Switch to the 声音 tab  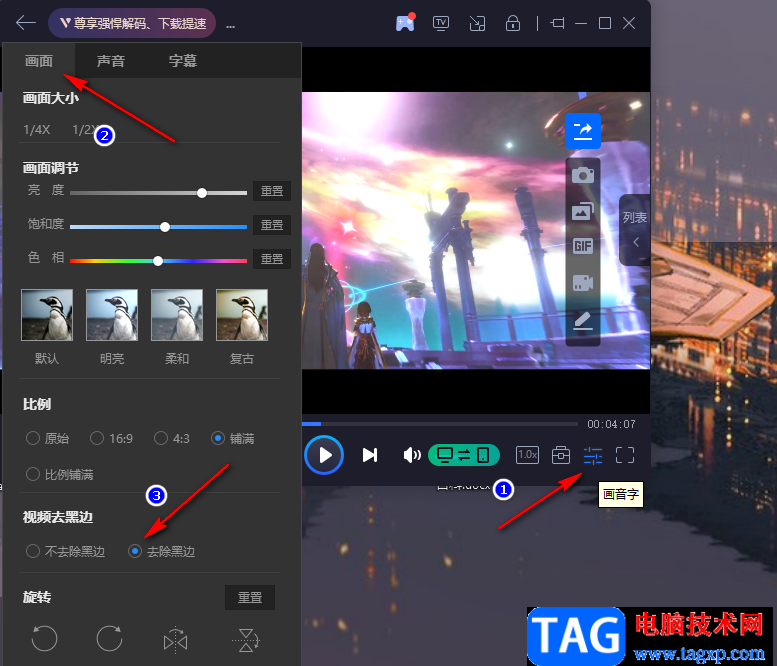[x=111, y=61]
